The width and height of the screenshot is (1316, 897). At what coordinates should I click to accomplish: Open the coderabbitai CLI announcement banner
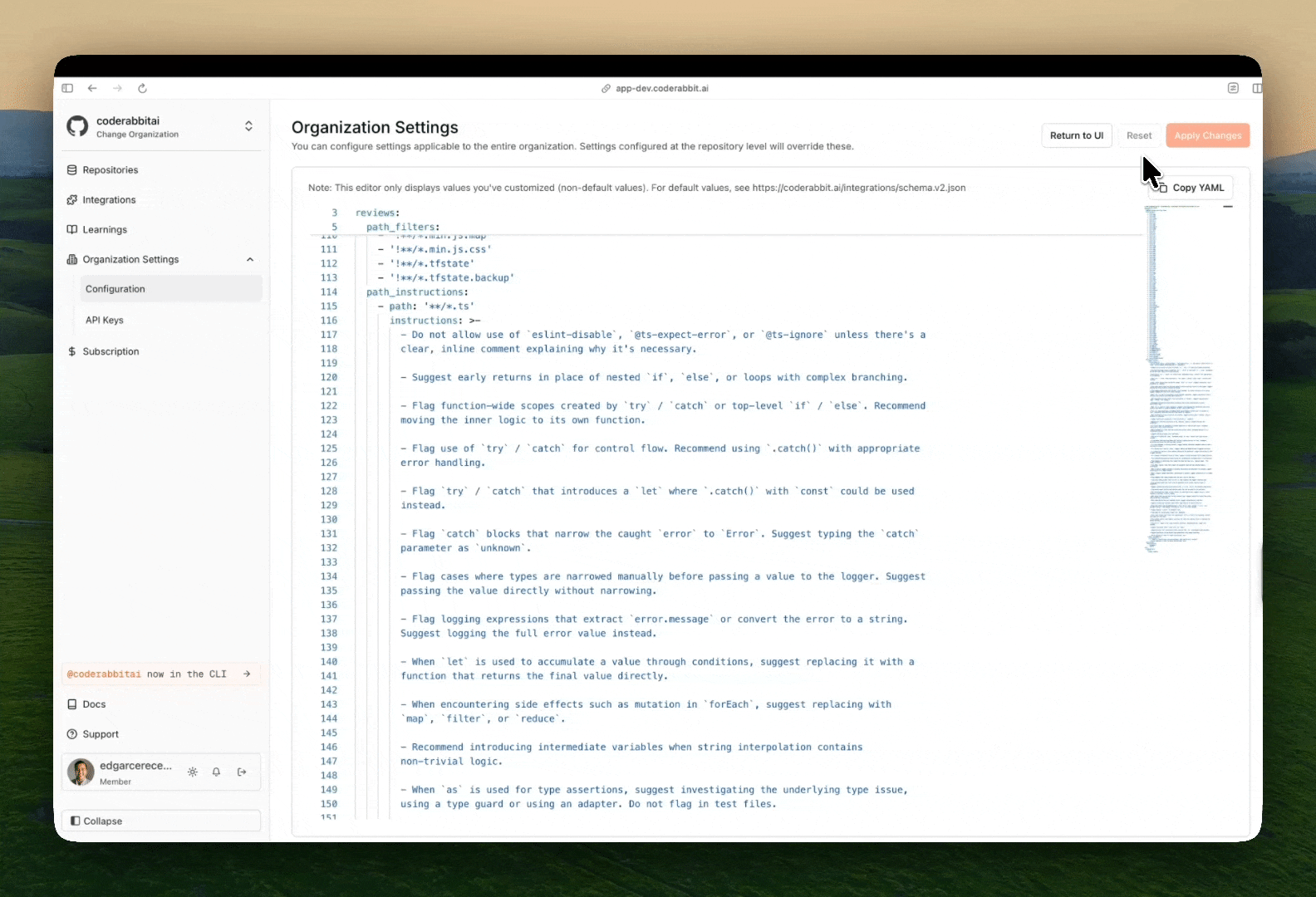click(x=161, y=674)
